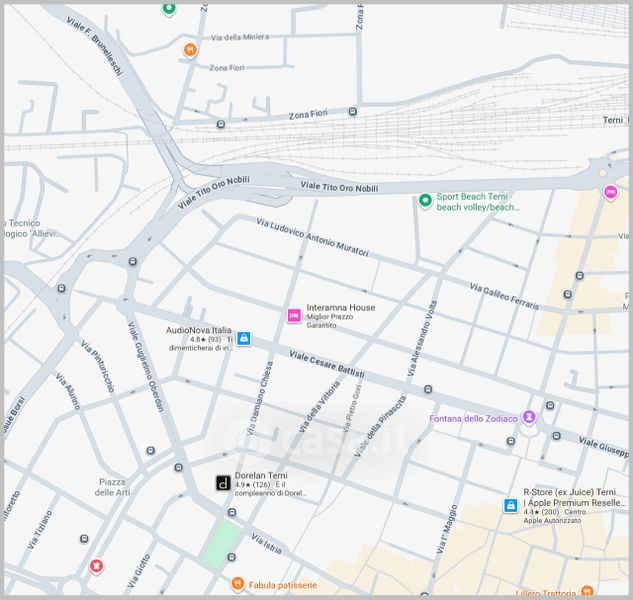633x600 pixels.
Task: Select the AudioNova Italia blue shopping pin
Action: click(243, 338)
